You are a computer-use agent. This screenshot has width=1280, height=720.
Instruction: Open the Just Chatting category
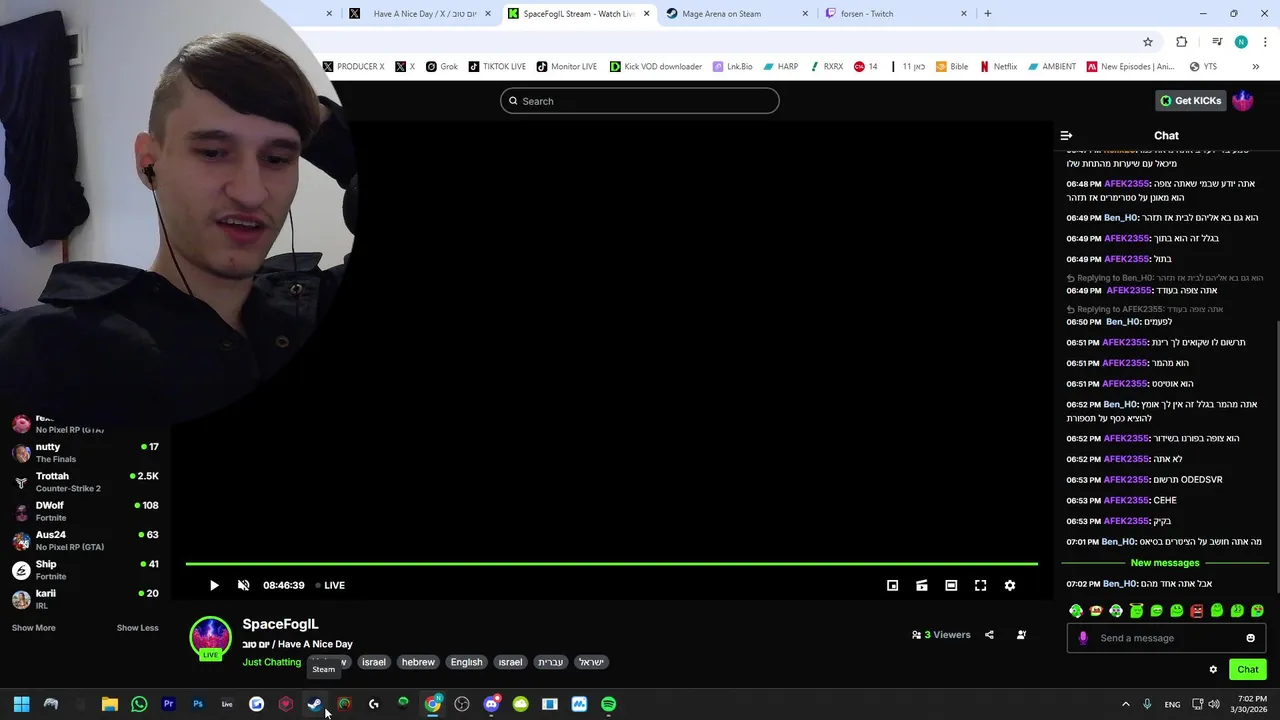(x=271, y=662)
